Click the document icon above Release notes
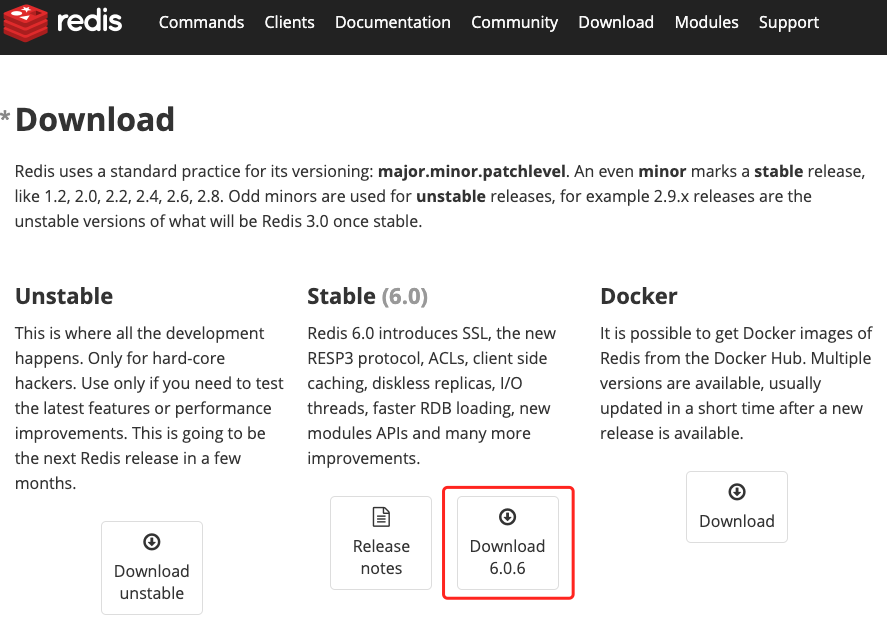Screen dimensions: 887x628 381,517
